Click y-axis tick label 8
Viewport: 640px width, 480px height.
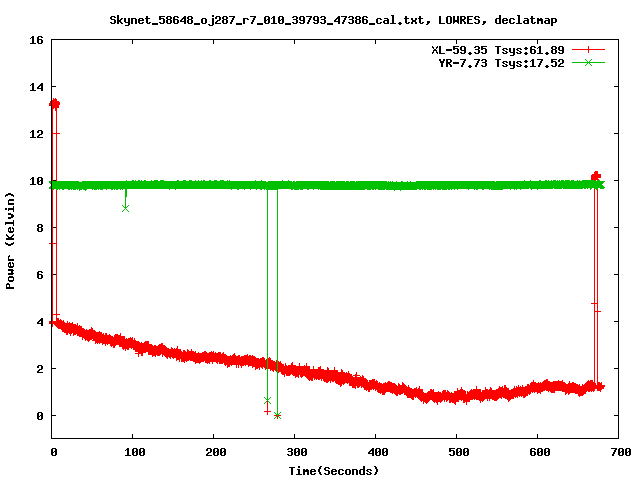pos(40,228)
